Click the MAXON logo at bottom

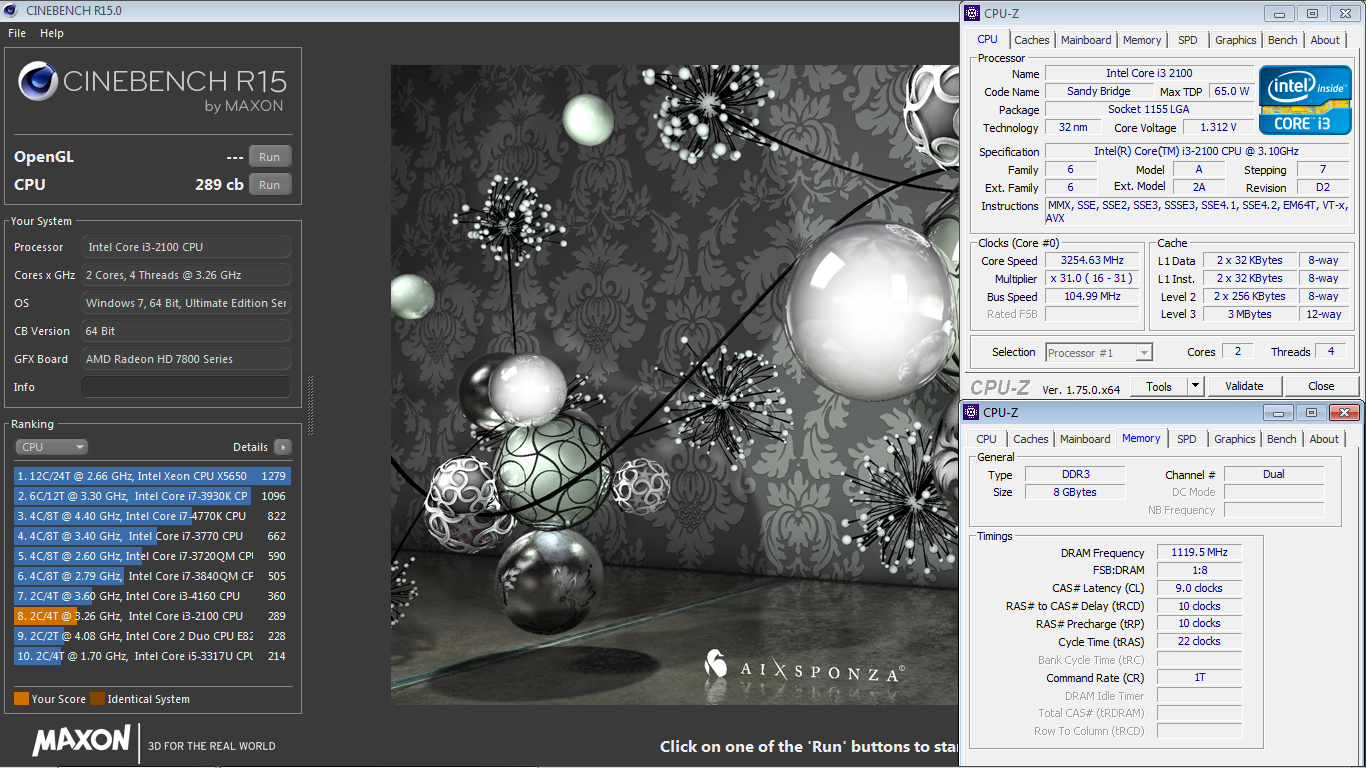point(82,741)
